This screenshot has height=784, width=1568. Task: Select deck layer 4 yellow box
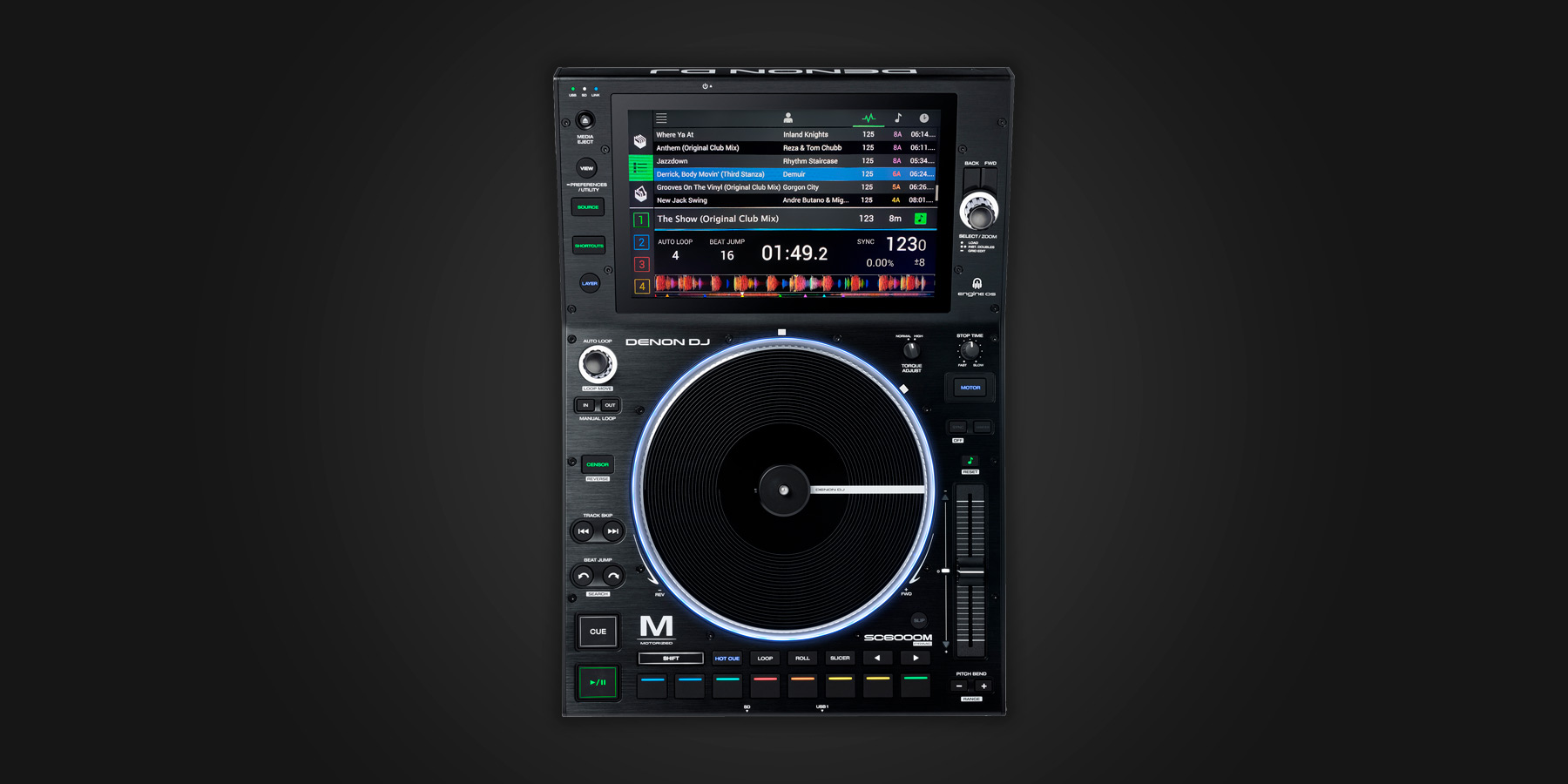[x=641, y=286]
